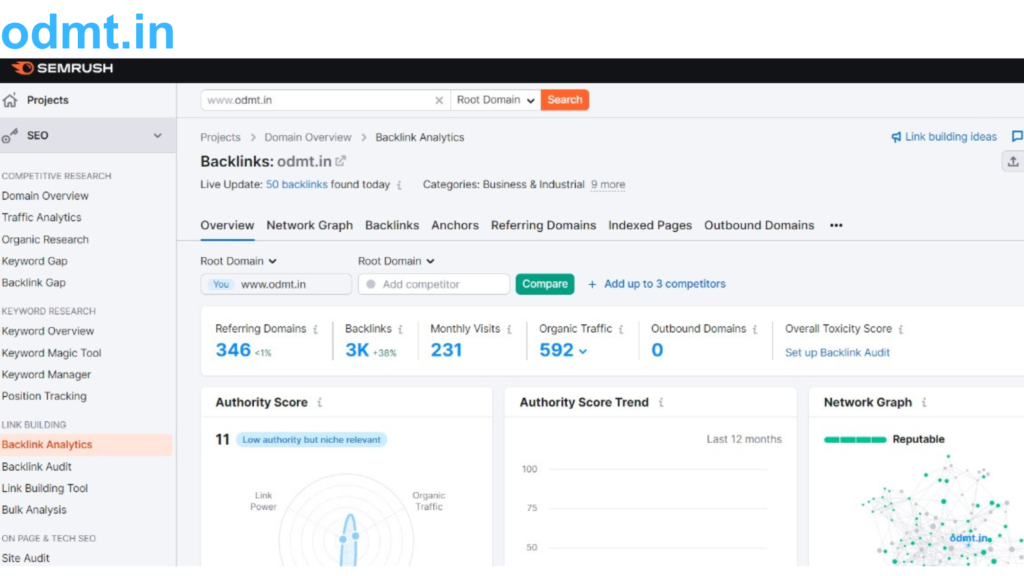Click info icon beside Authority Score heading
The width and height of the screenshot is (1024, 576).
pos(319,402)
